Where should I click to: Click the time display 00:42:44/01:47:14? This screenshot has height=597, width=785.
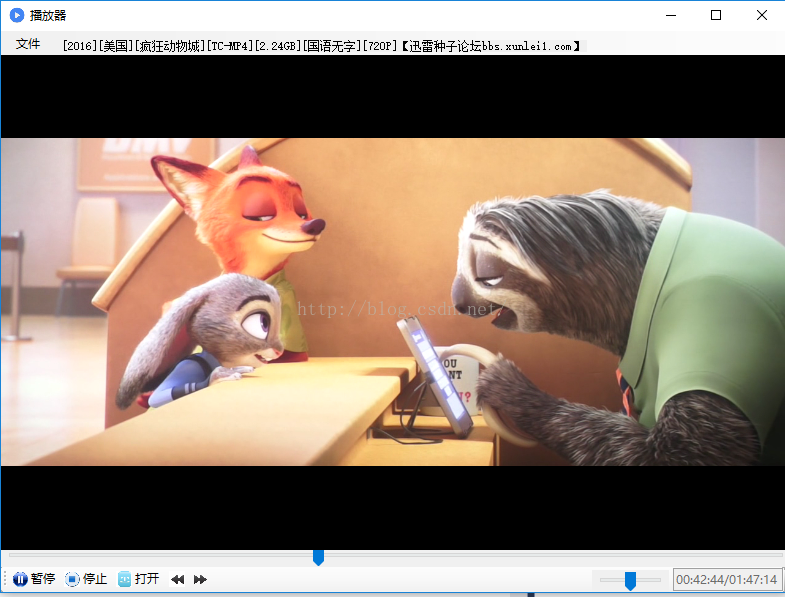[726, 580]
